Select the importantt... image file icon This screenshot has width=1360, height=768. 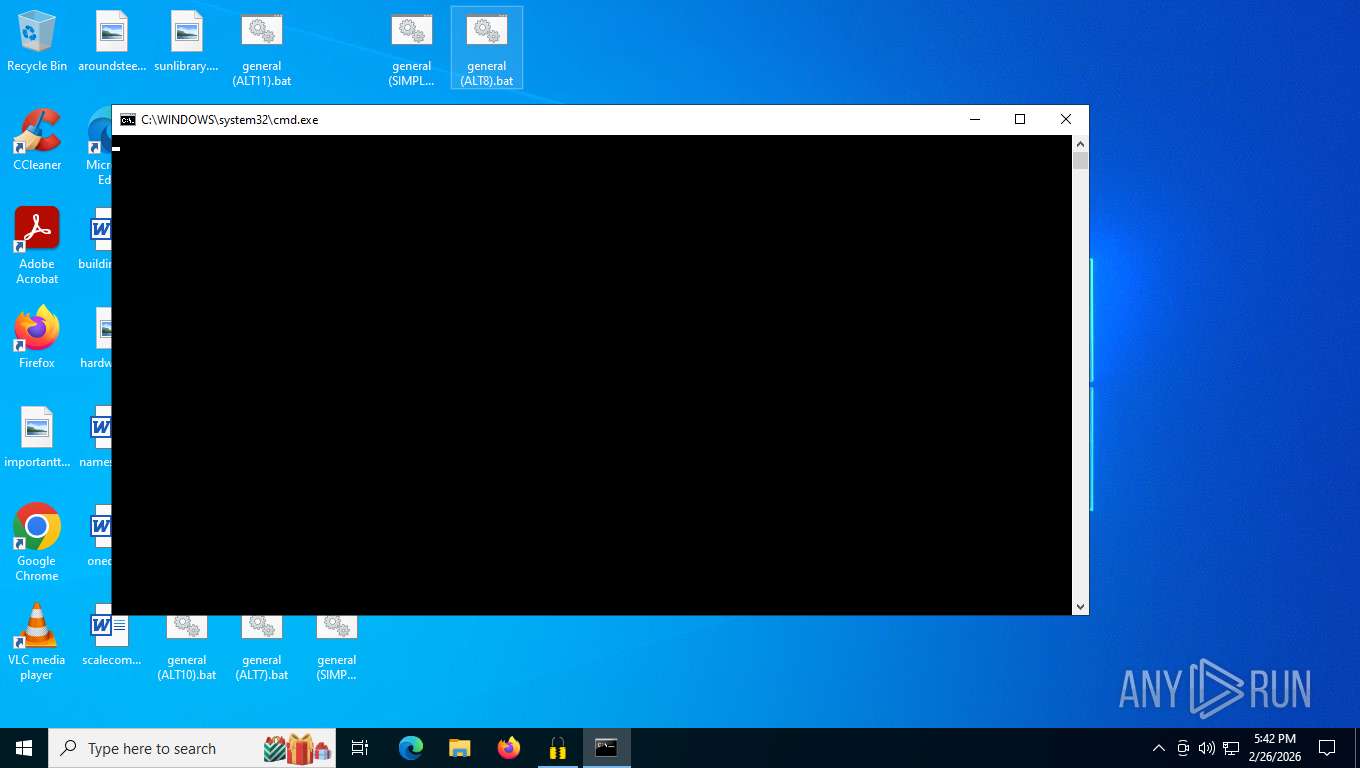(x=37, y=437)
